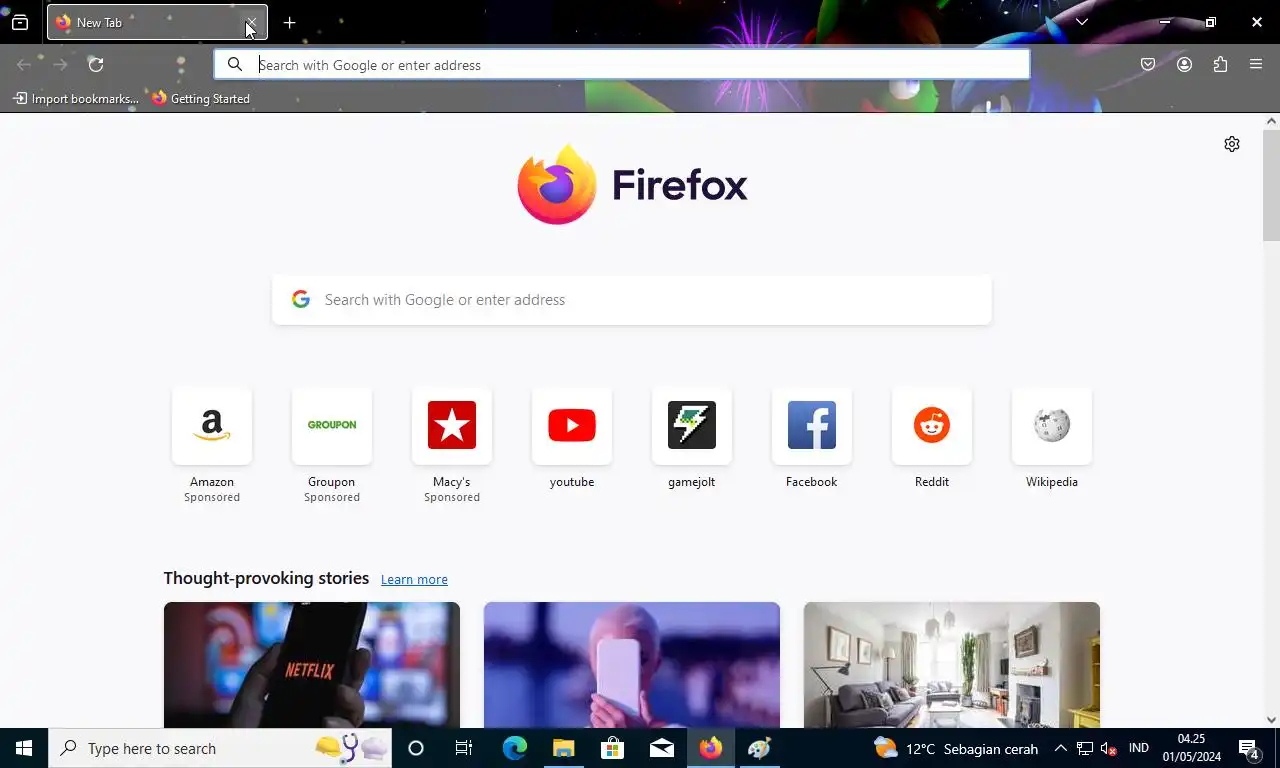Image resolution: width=1280 pixels, height=768 pixels.
Task: Open Save to Pocket button
Action: click(1148, 64)
